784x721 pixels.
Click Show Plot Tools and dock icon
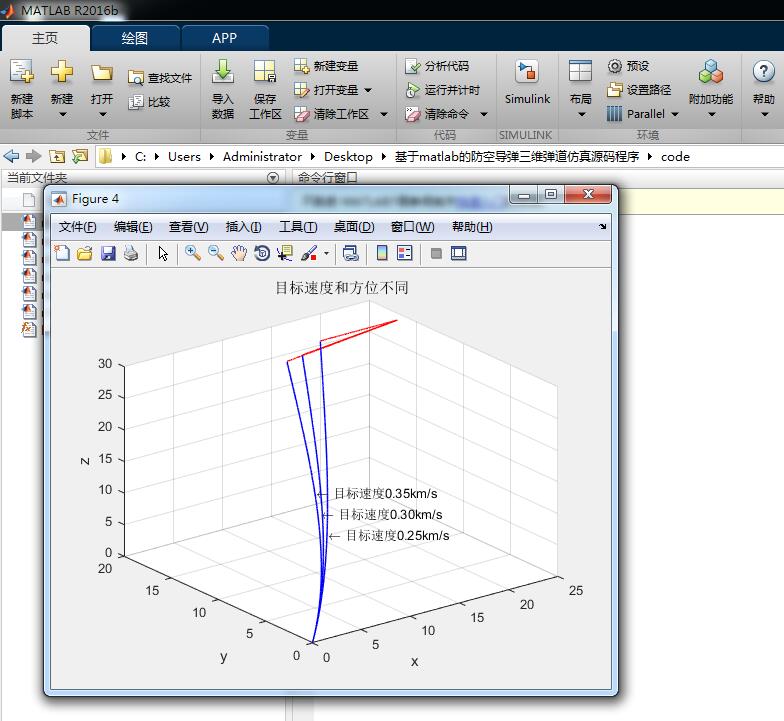(458, 254)
